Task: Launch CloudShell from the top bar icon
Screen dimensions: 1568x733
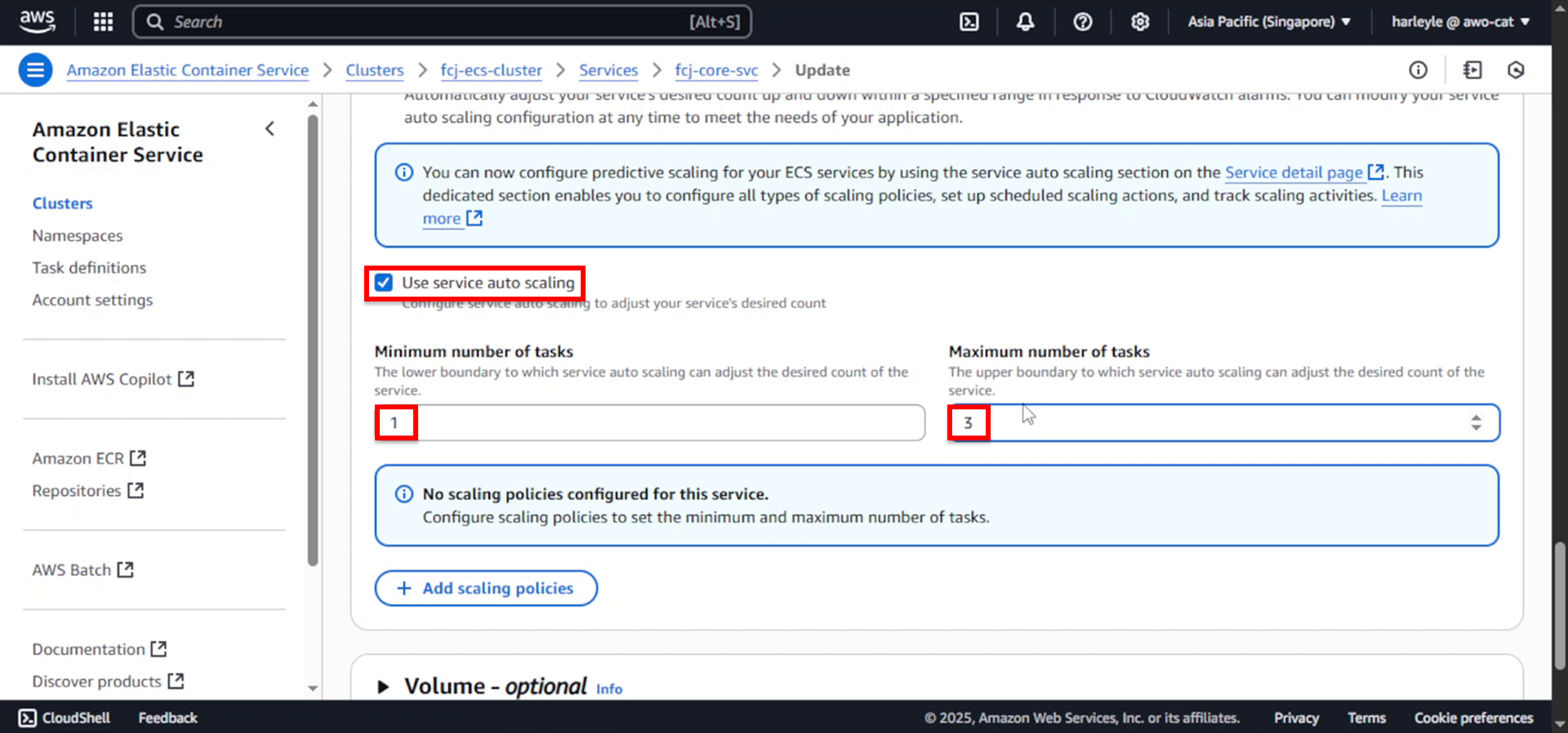Action: tap(969, 22)
